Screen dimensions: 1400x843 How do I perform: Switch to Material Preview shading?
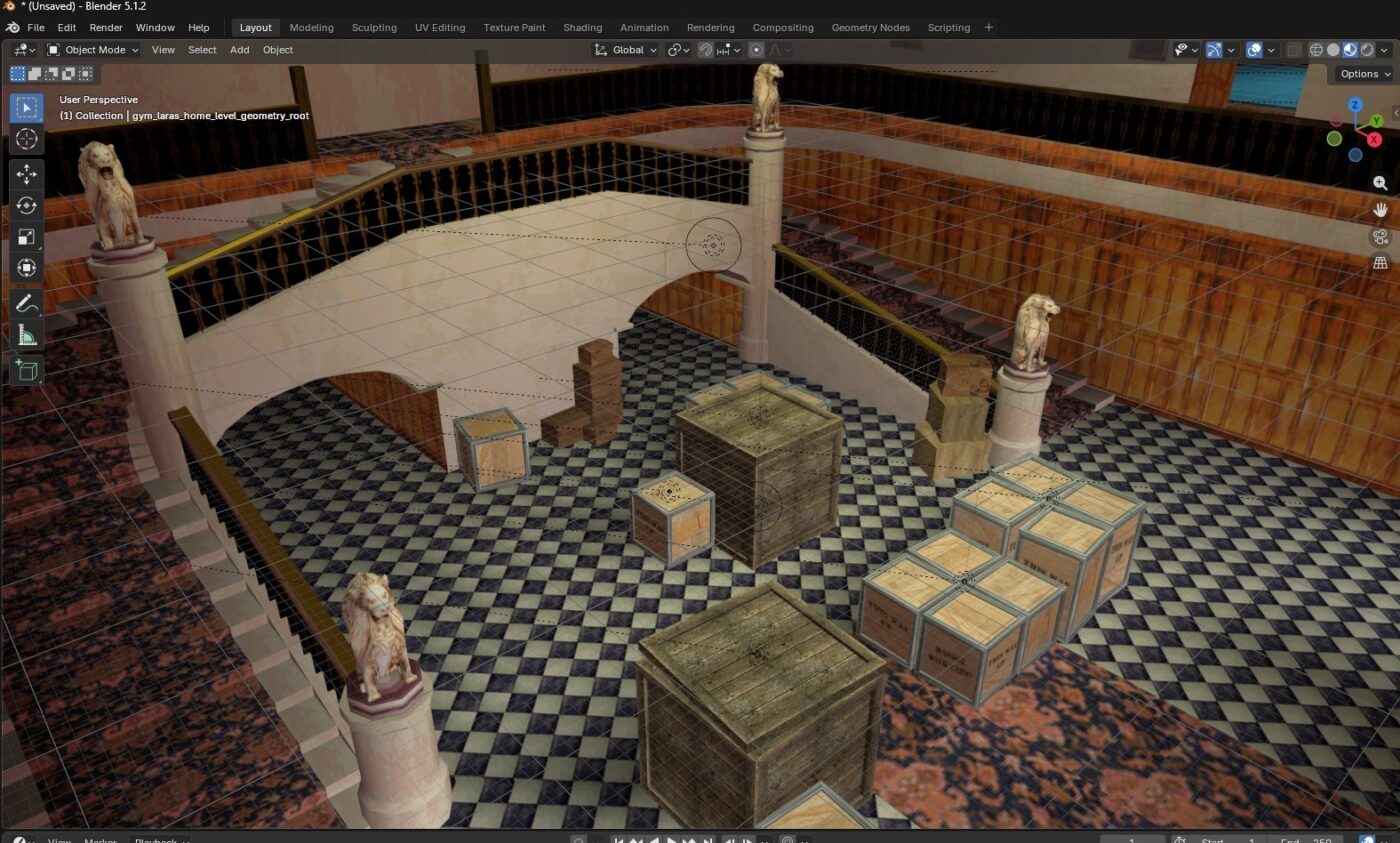point(1350,50)
